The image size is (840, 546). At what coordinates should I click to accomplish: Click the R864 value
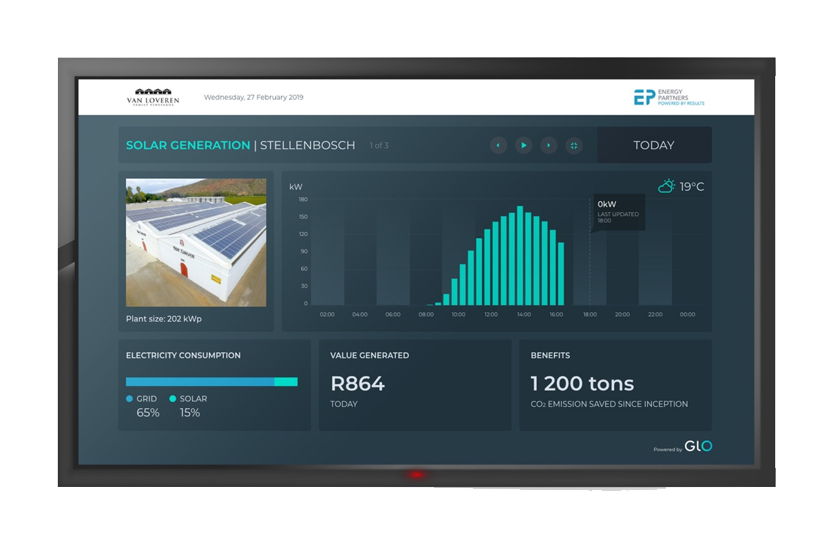(358, 384)
